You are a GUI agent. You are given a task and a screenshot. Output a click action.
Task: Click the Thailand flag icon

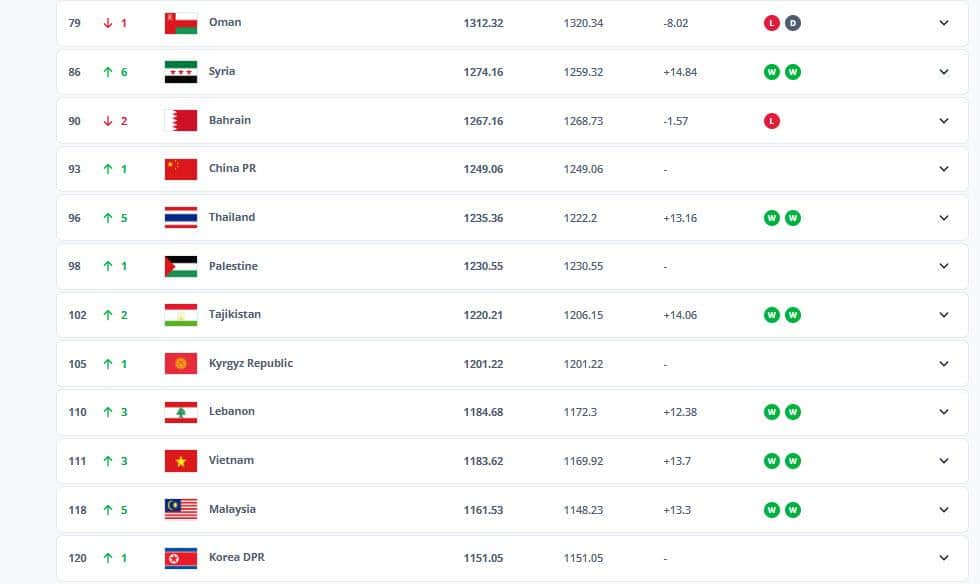[x=181, y=218]
